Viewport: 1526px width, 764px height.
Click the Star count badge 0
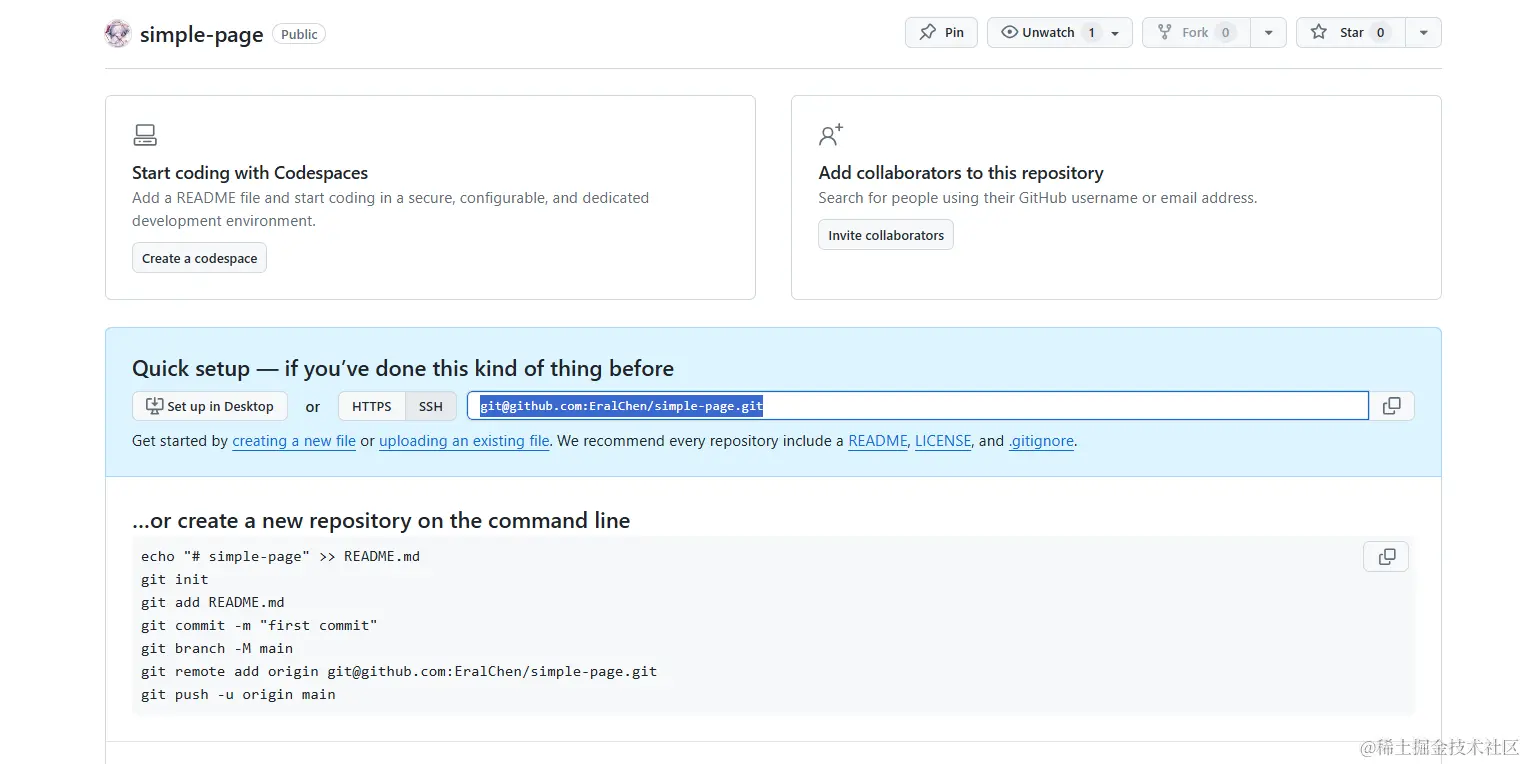[1380, 32]
